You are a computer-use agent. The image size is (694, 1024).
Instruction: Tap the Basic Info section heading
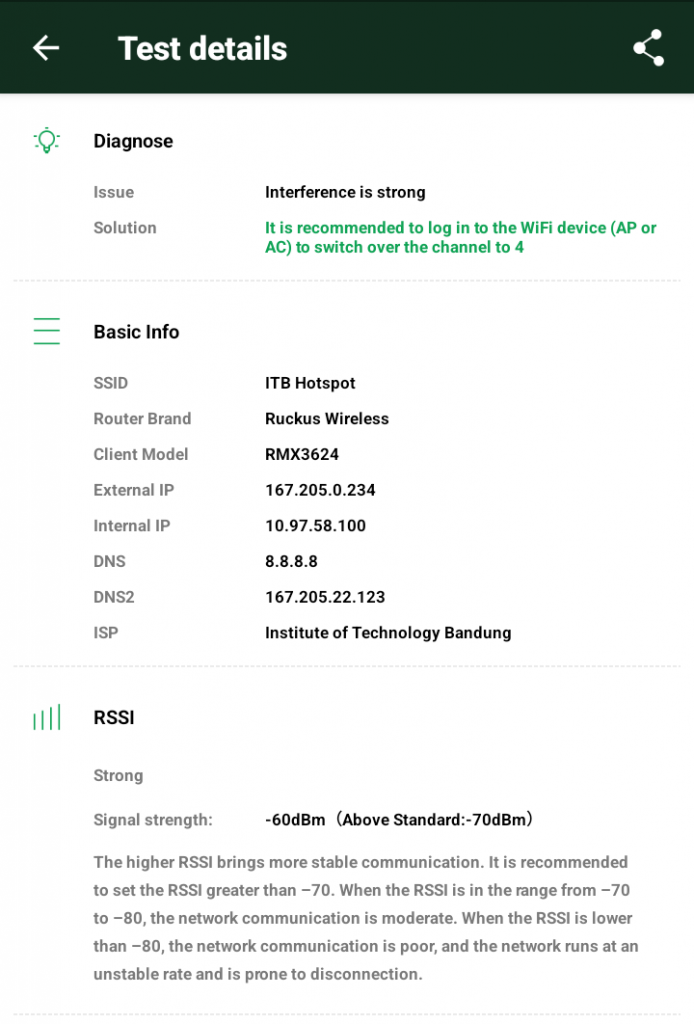[x=136, y=332]
